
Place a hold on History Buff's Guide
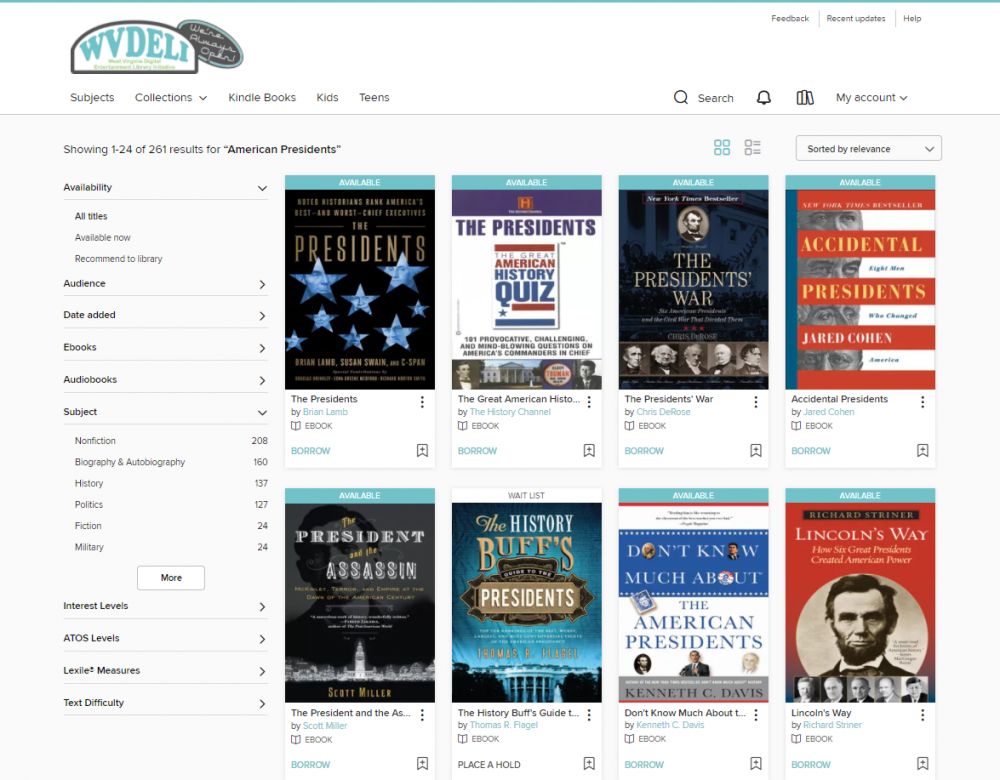click(x=489, y=765)
